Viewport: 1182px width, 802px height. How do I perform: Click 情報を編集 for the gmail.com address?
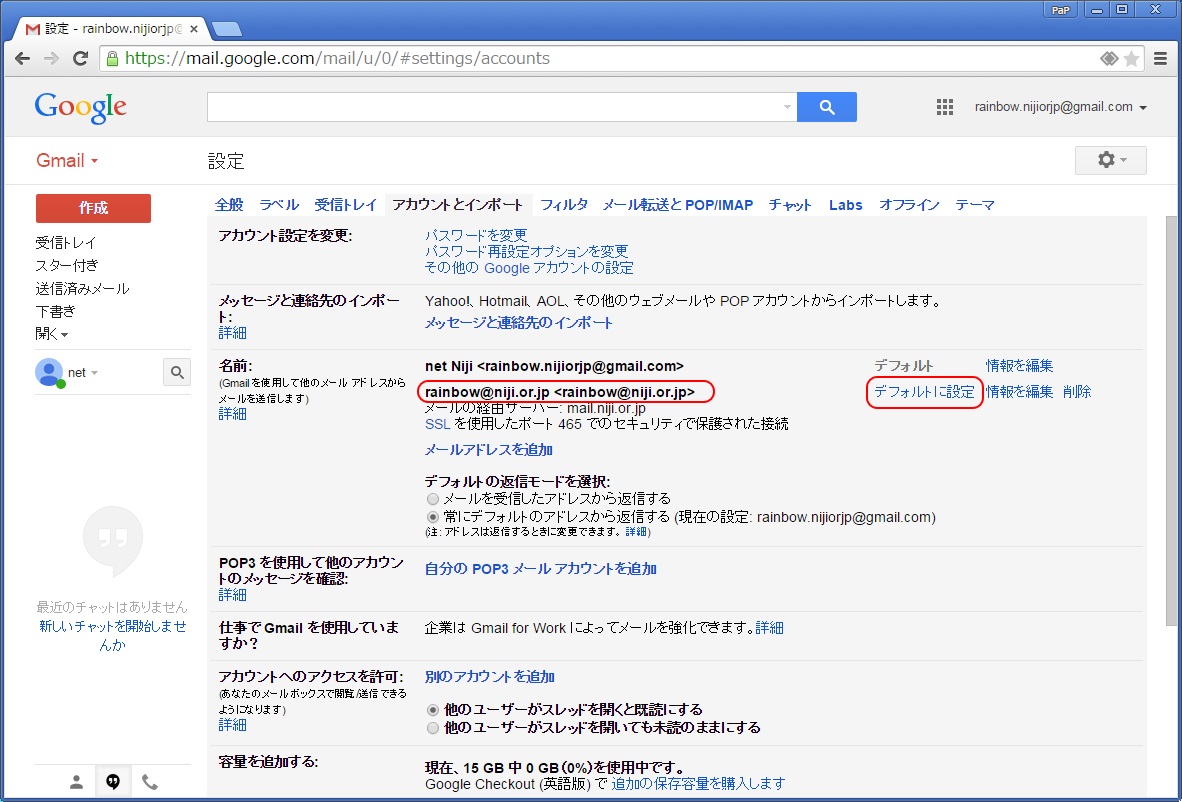tap(1019, 366)
